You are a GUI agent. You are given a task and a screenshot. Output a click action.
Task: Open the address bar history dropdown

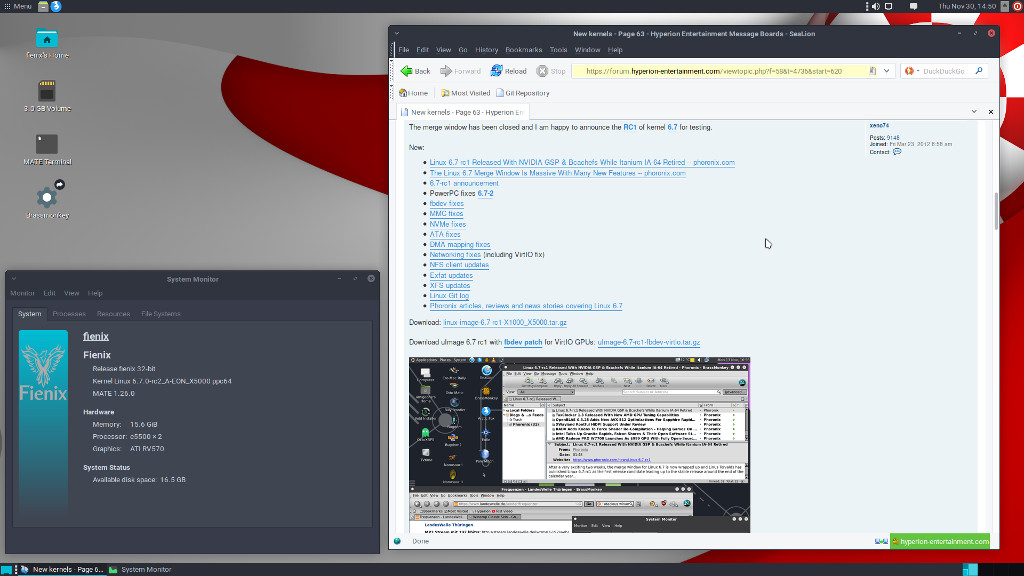click(x=886, y=71)
